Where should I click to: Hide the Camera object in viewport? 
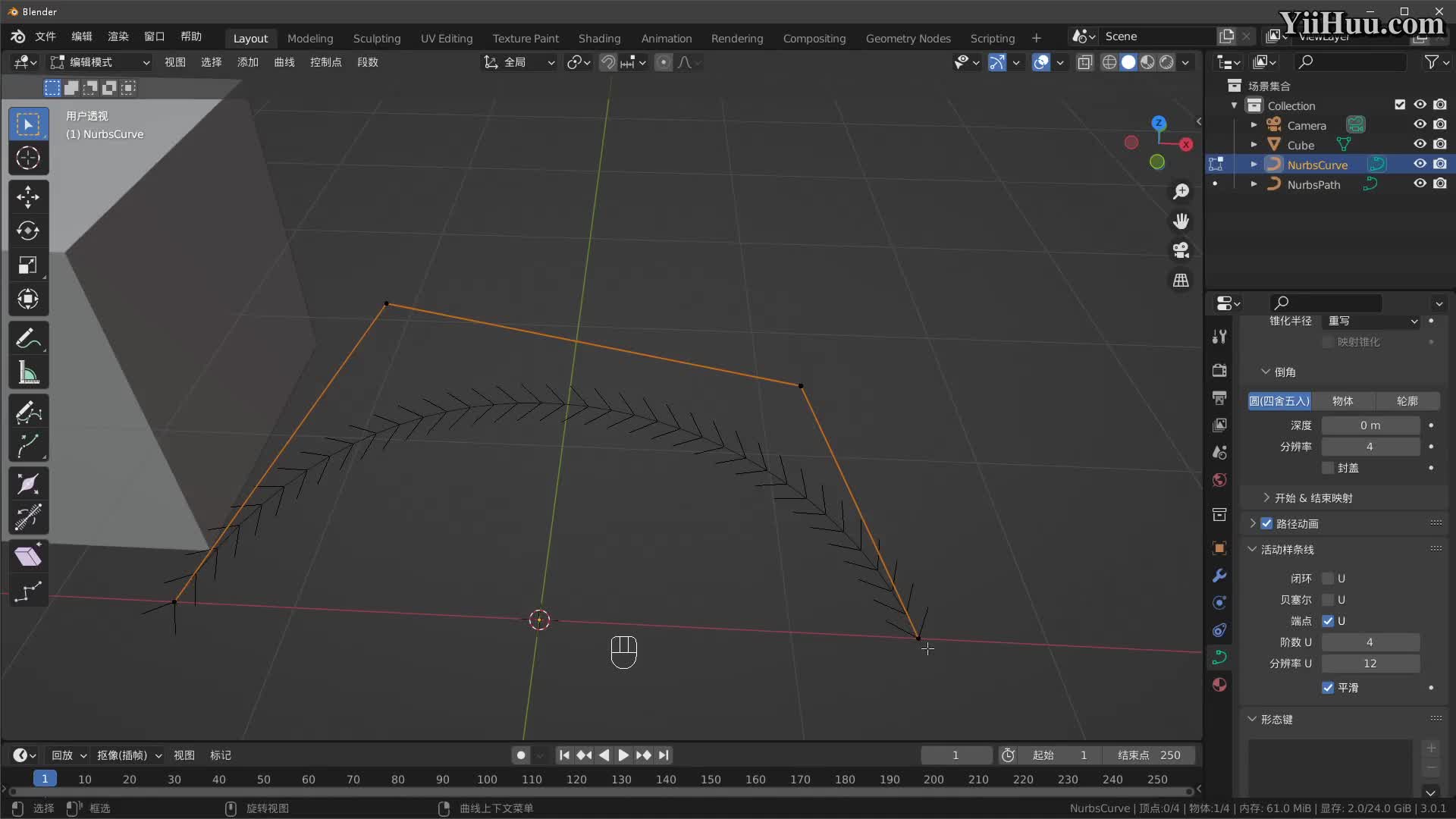[x=1420, y=124]
